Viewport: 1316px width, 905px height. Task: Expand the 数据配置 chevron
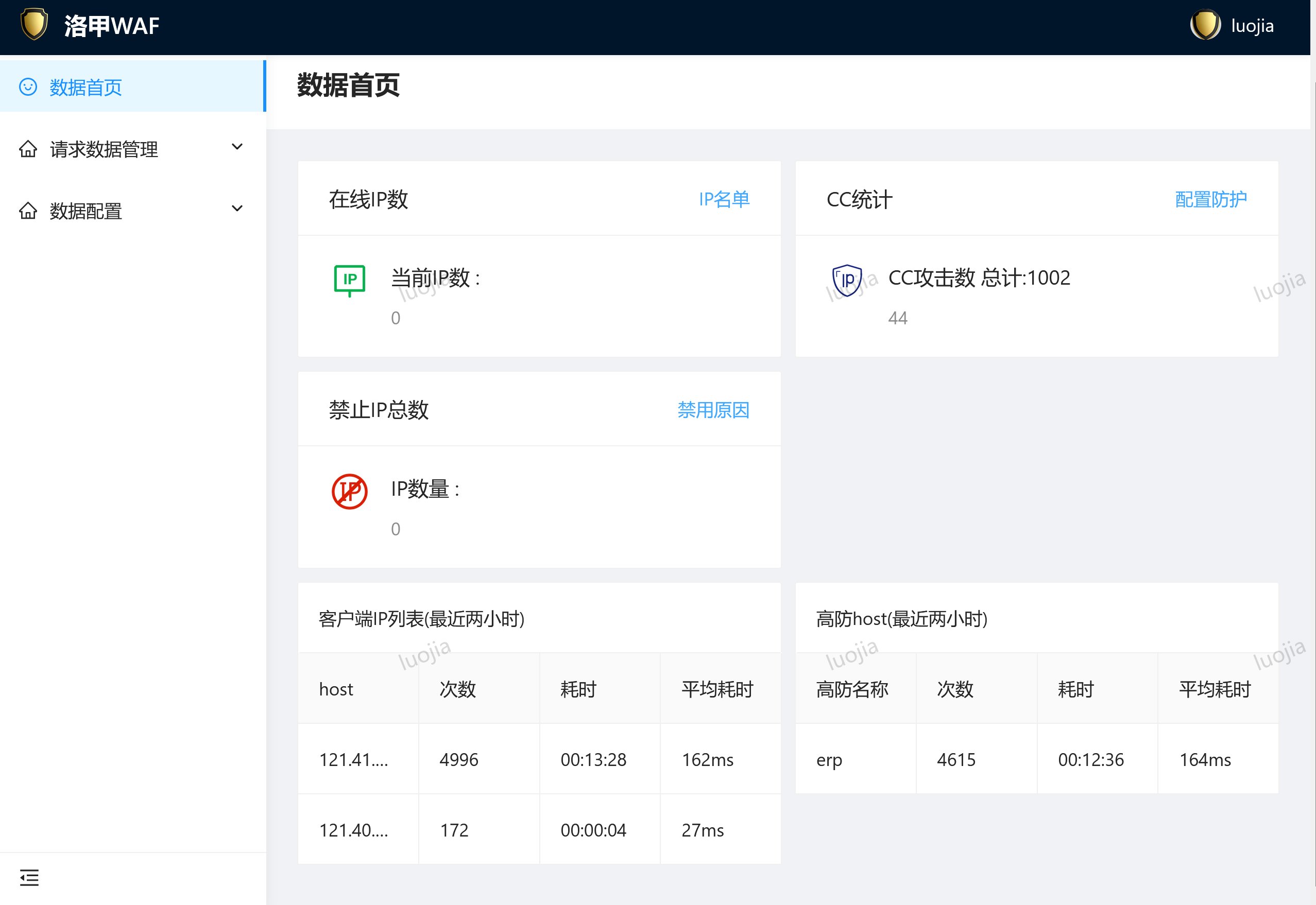click(x=237, y=208)
